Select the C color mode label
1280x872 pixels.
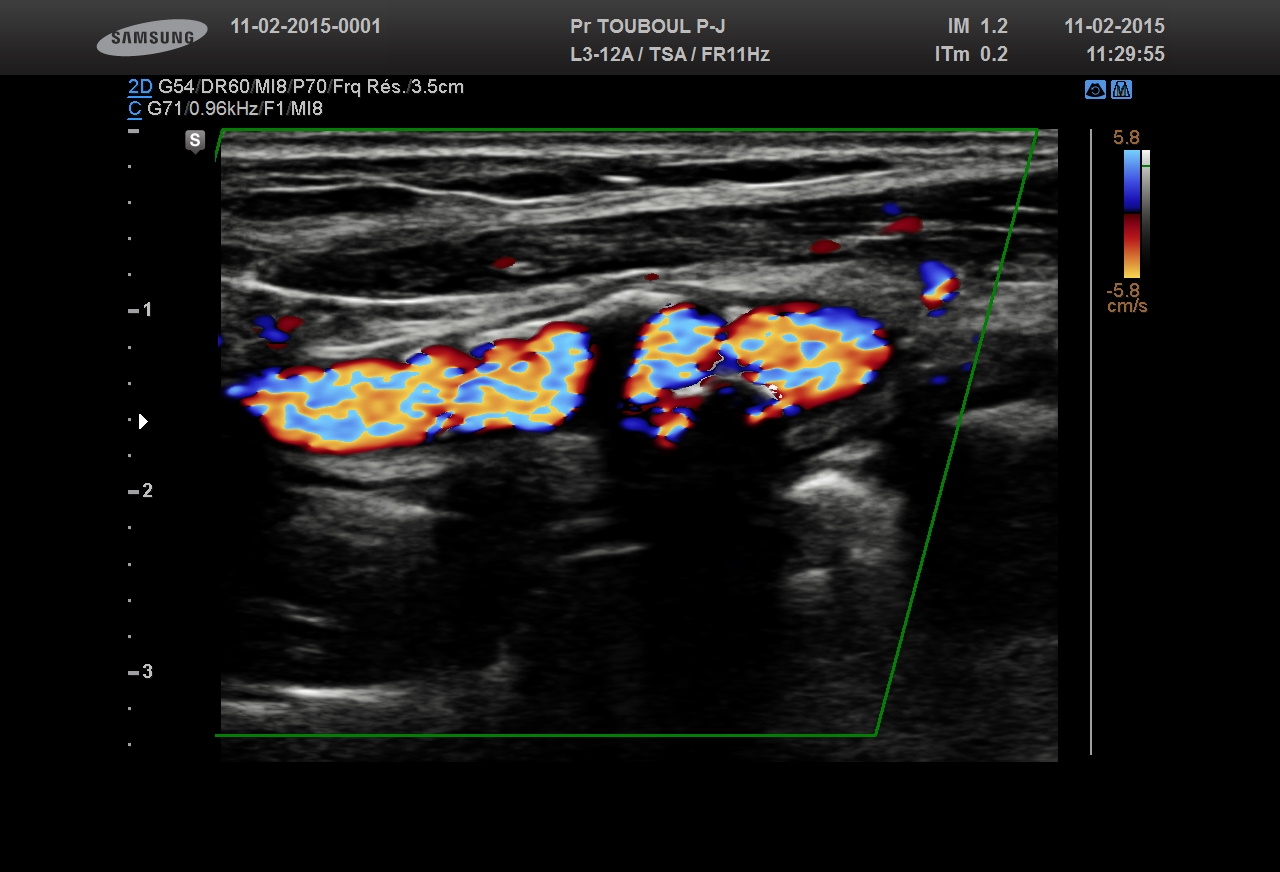click(x=134, y=109)
